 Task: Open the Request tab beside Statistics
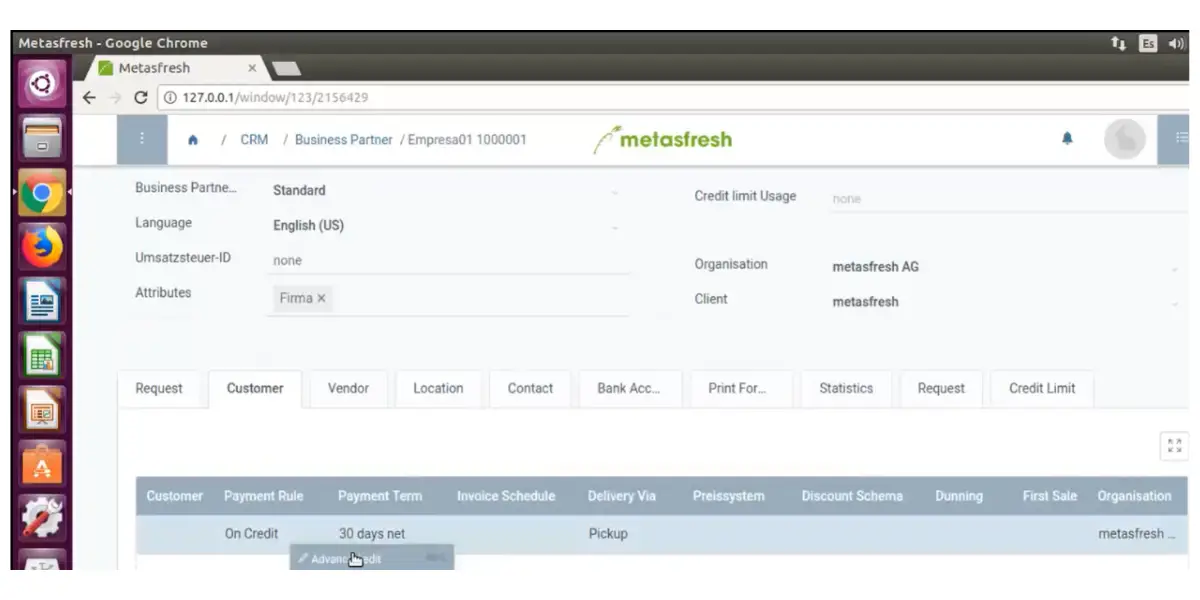click(x=941, y=388)
